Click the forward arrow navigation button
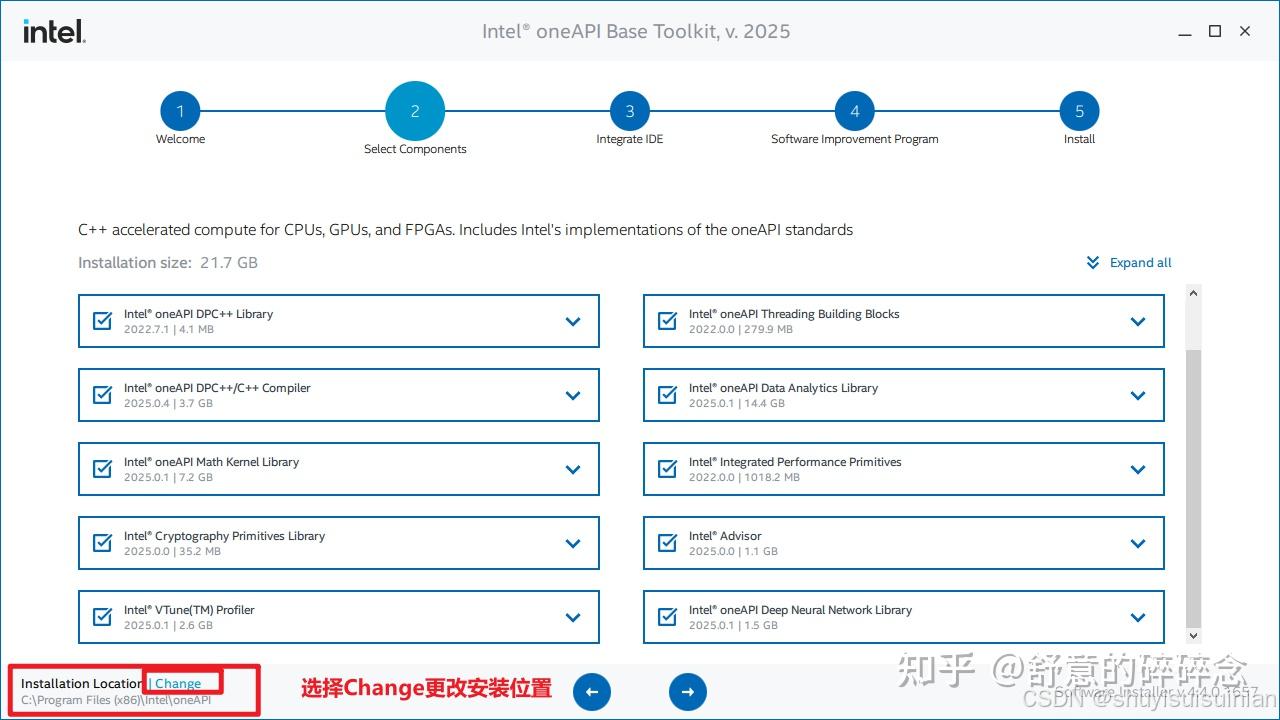 coord(687,691)
